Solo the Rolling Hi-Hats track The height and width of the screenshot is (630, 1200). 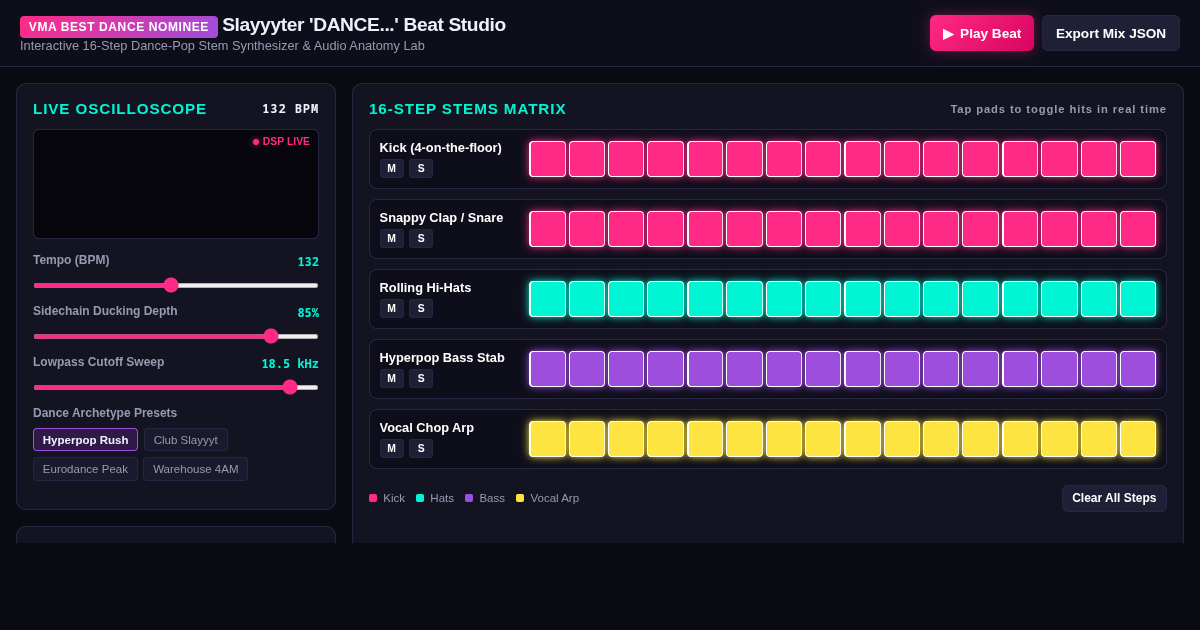421,309
